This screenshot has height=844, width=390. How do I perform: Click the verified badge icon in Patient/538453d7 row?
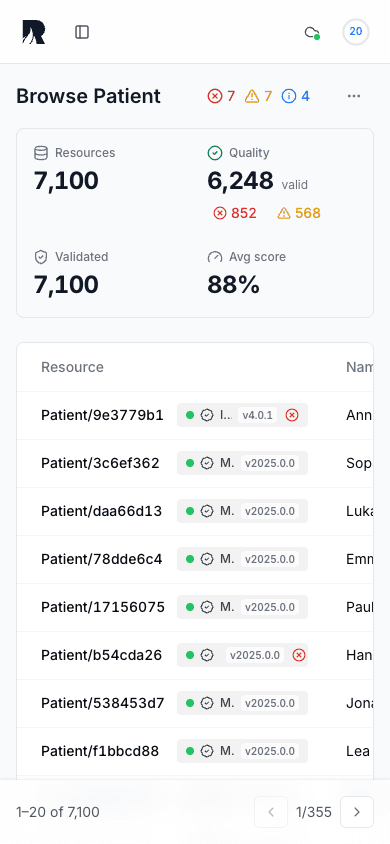(207, 703)
